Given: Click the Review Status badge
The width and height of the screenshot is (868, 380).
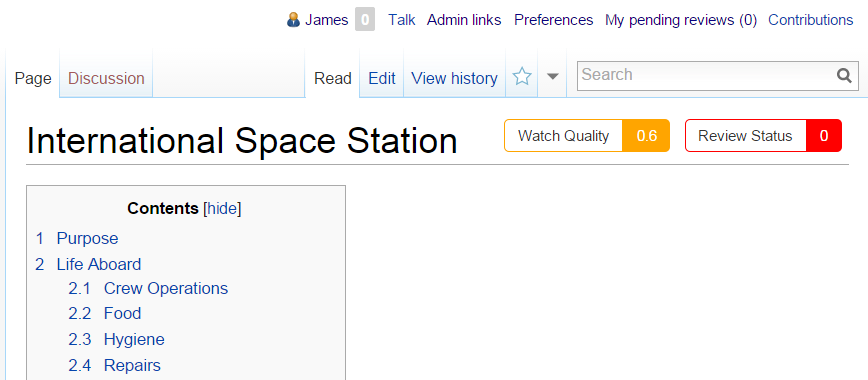Looking at the screenshot, I should [763, 136].
